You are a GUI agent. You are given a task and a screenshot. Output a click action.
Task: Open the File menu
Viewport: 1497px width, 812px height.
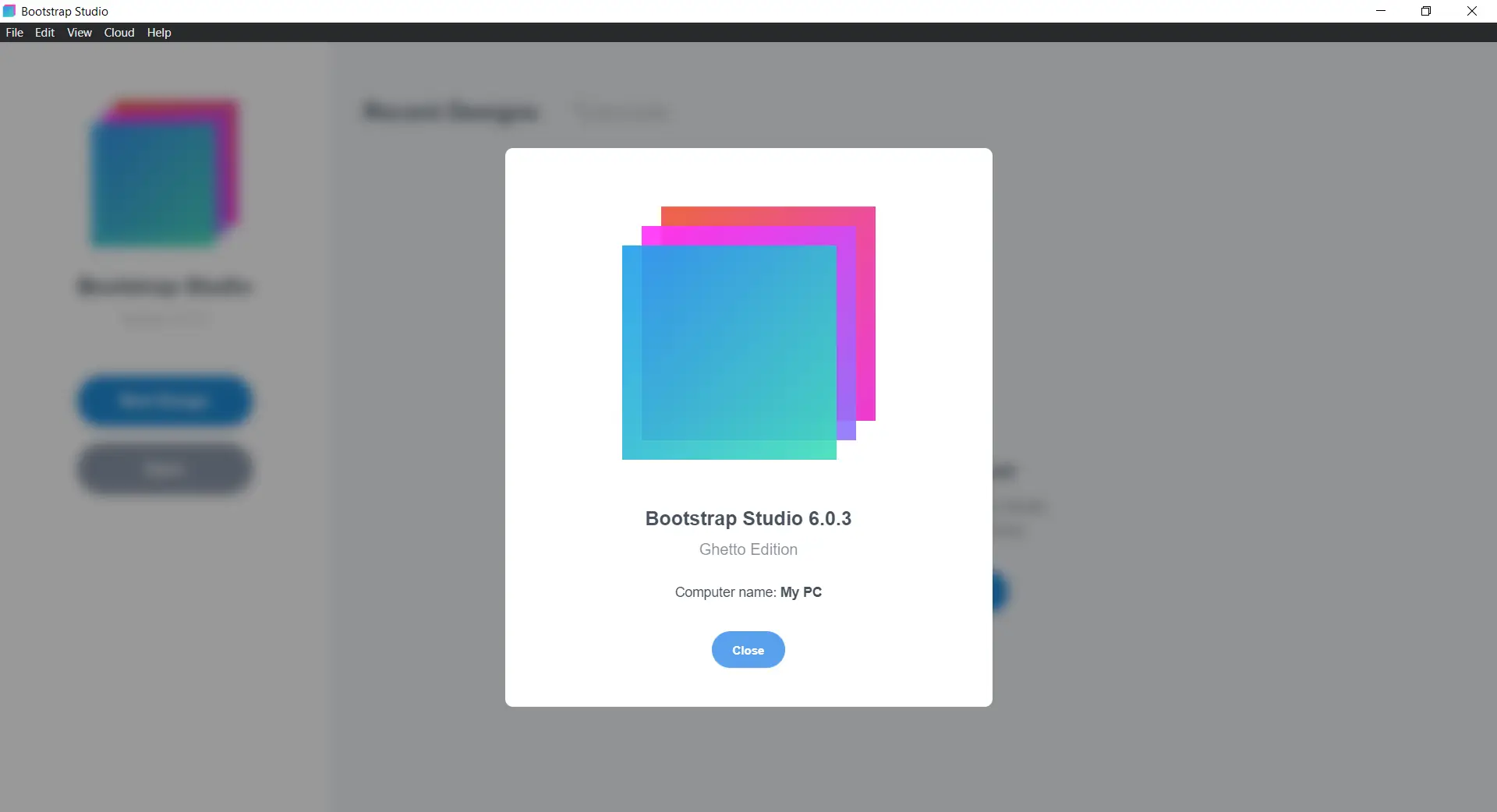click(x=13, y=32)
